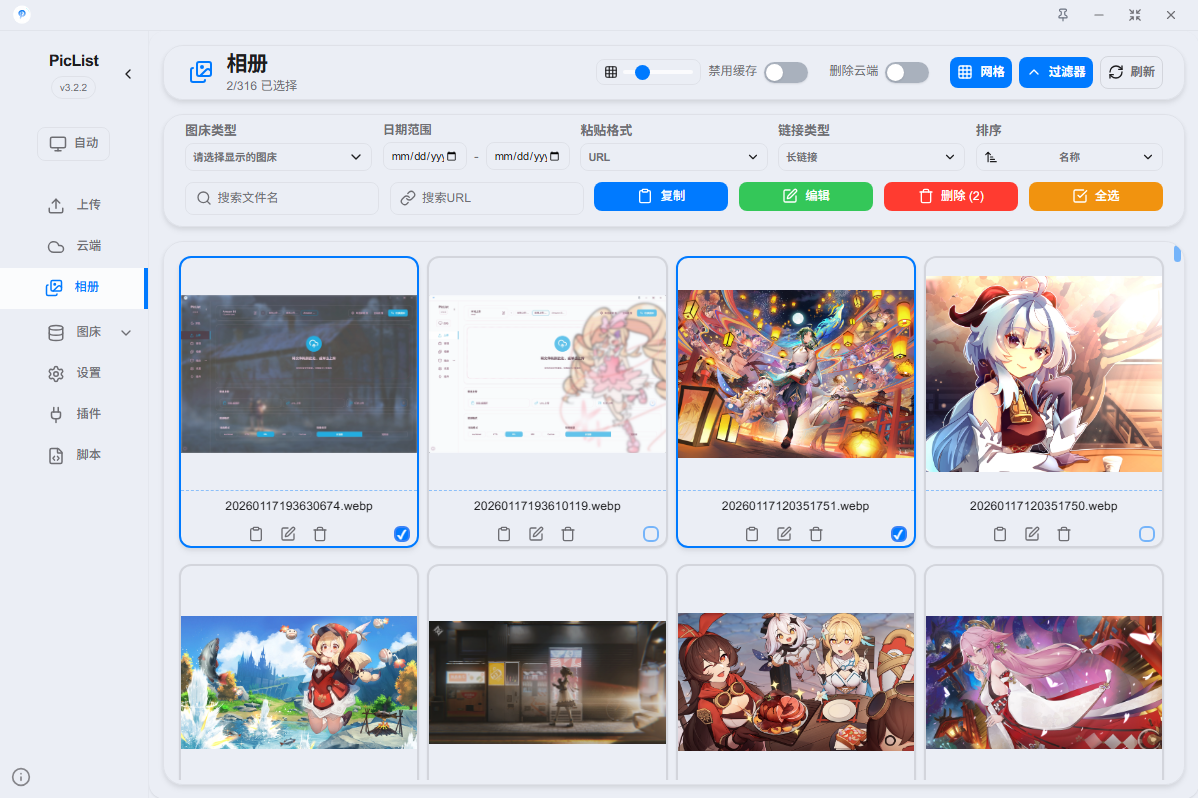
Task: Copy link of 20260117120351750.webp card
Action: click(x=1000, y=534)
